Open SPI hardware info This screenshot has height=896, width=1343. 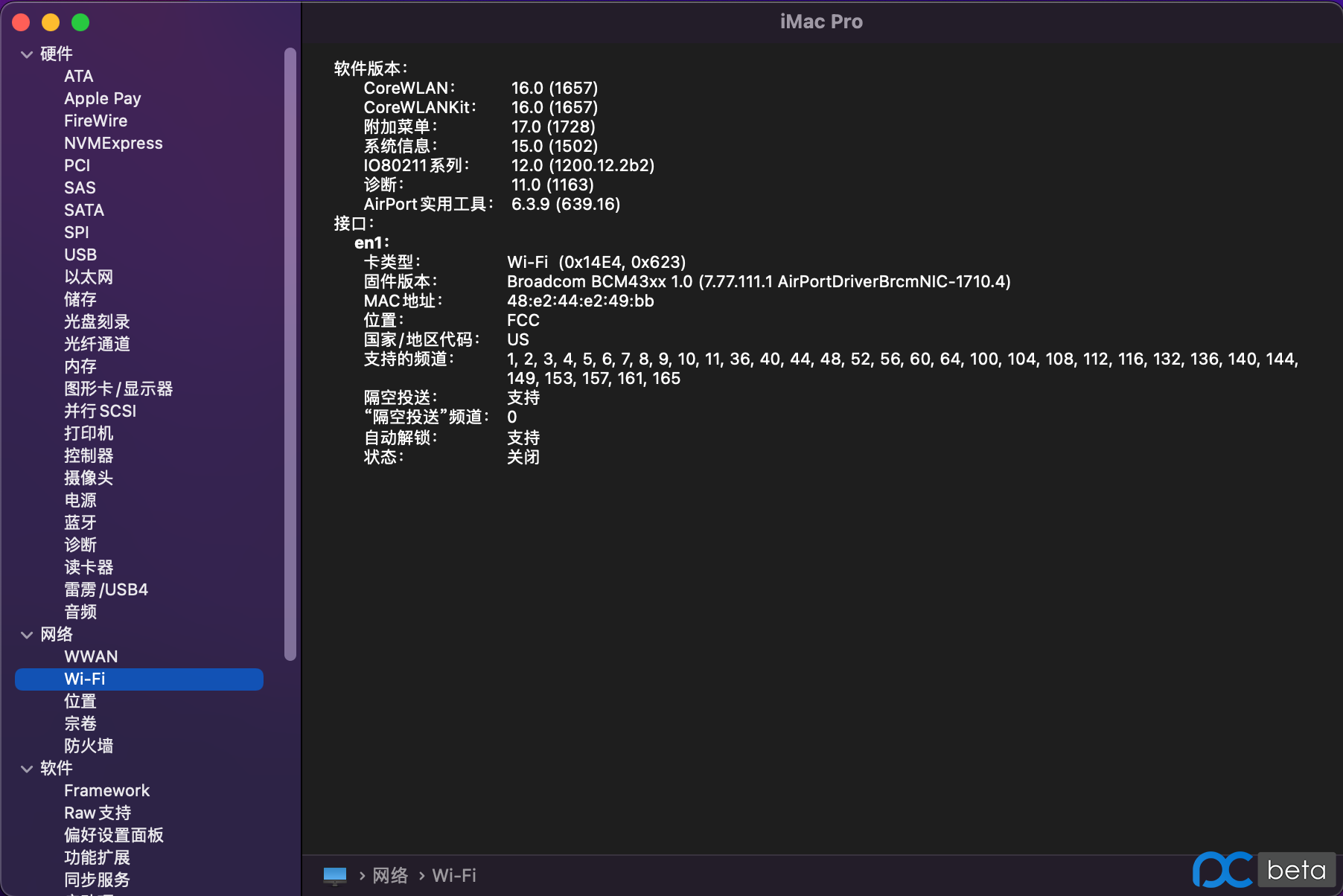[x=76, y=232]
